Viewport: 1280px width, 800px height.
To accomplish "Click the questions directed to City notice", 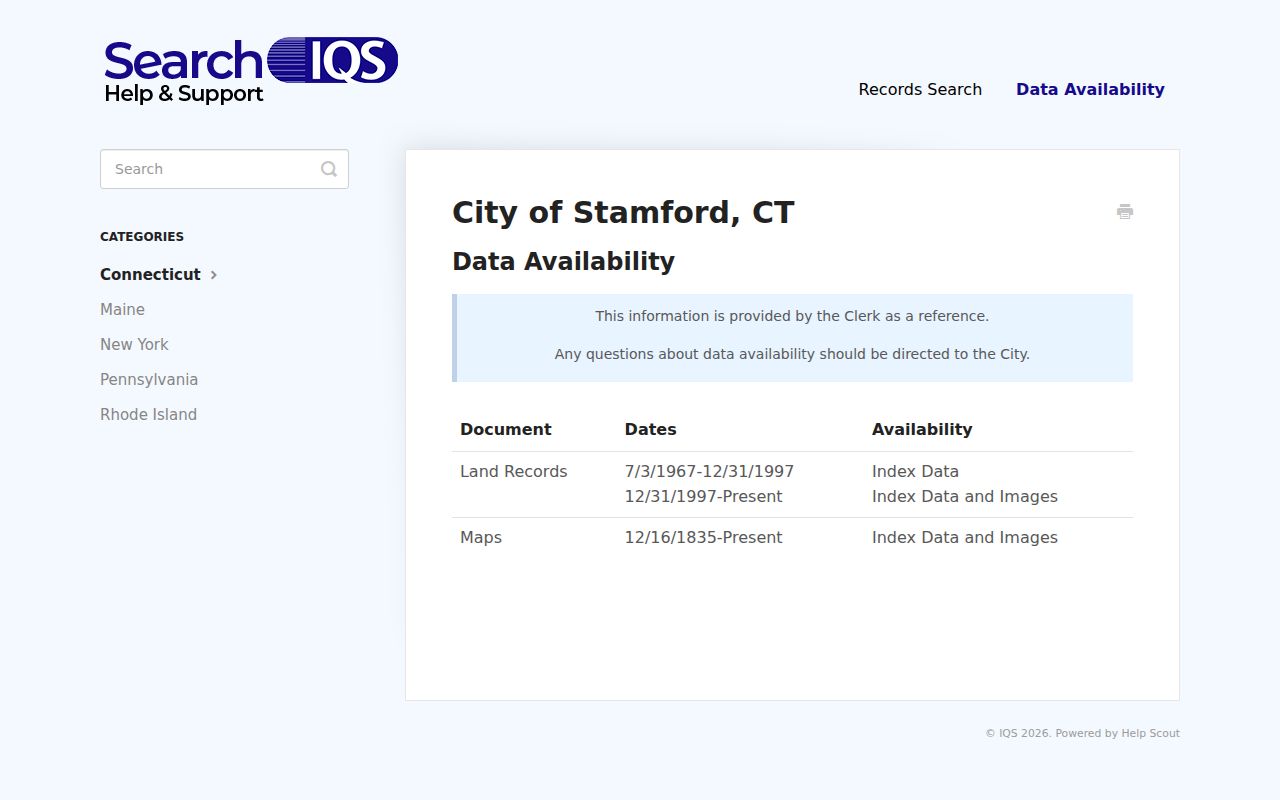I will pos(792,354).
